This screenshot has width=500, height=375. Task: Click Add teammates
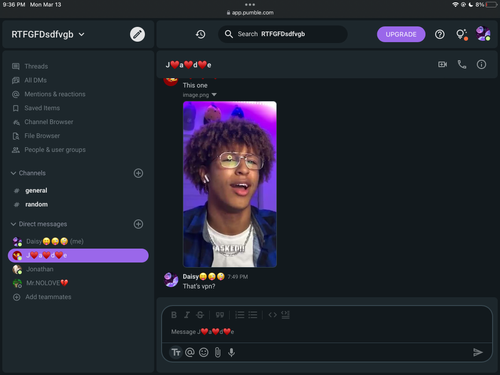point(48,297)
